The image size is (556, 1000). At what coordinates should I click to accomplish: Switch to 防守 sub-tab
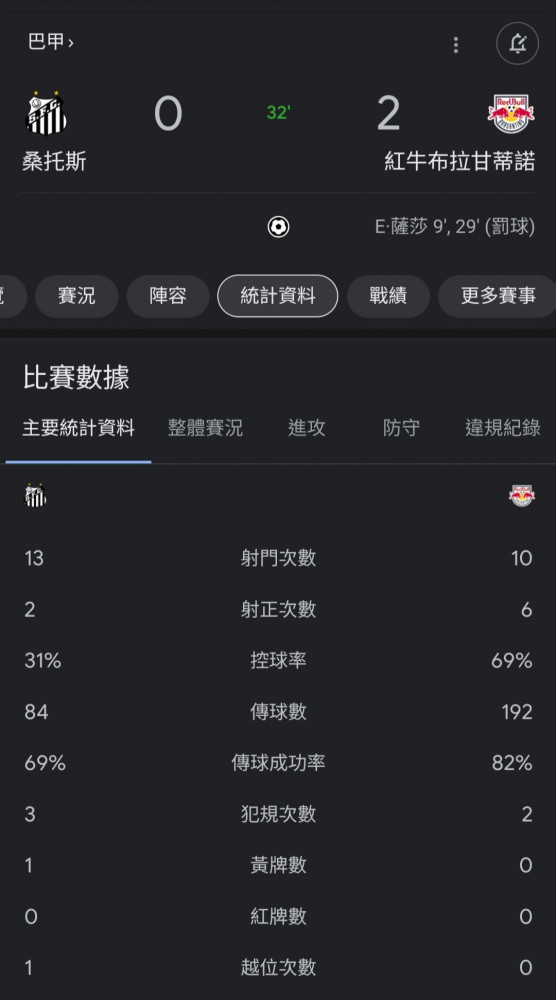[401, 428]
